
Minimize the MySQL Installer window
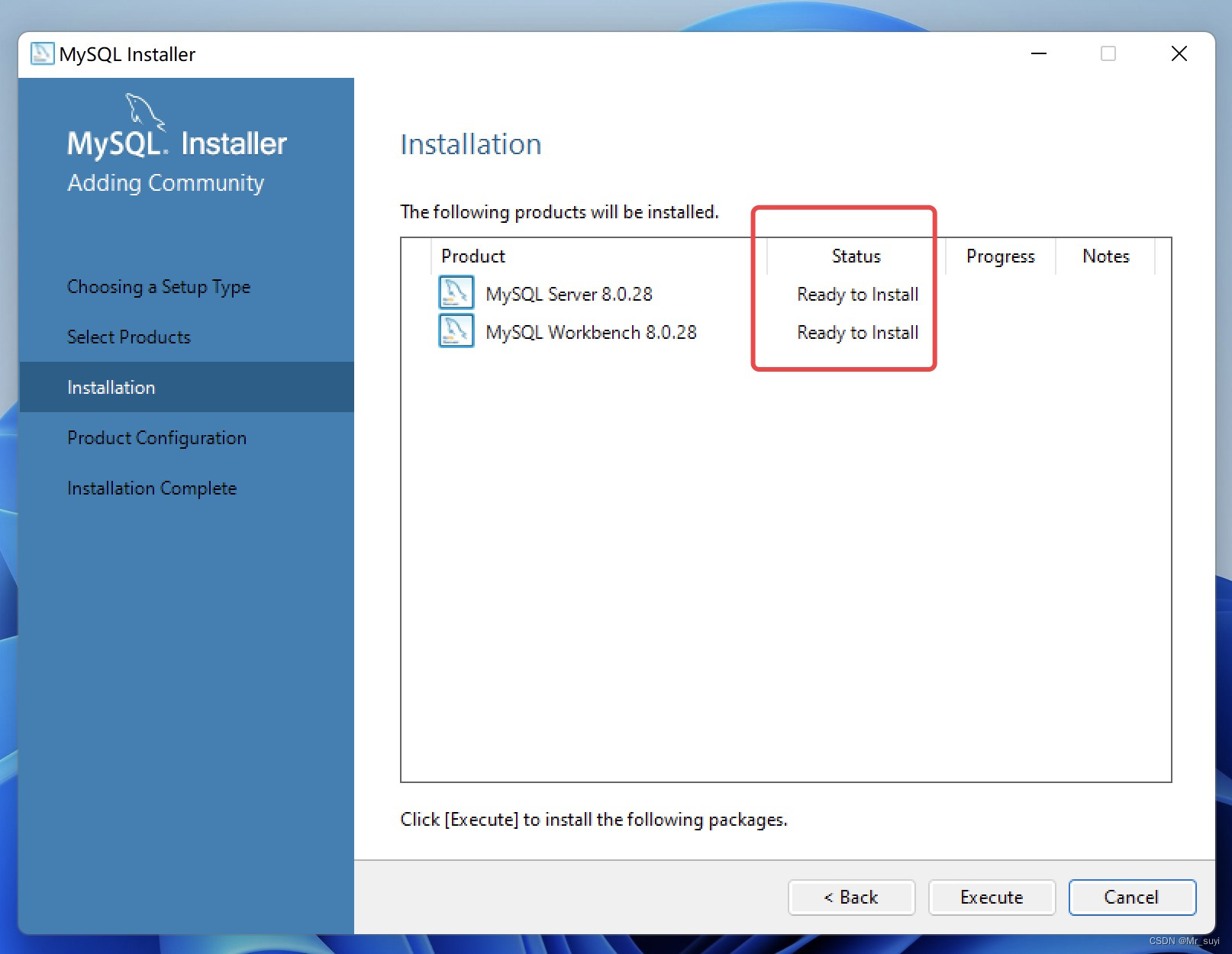coord(1038,53)
